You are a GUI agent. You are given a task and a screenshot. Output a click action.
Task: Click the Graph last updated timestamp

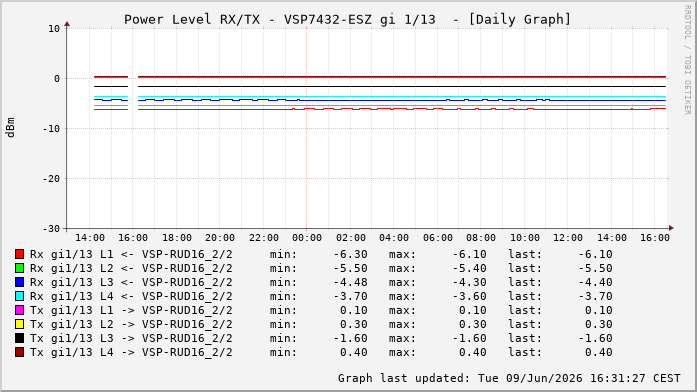[x=509, y=378]
